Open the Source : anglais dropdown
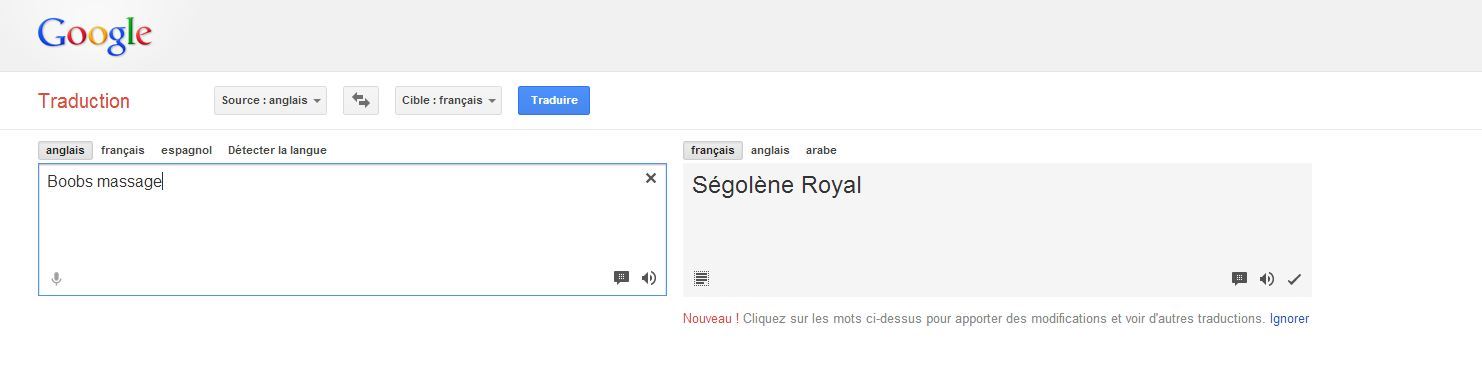Viewport: 1482px width, 374px height. [271, 100]
